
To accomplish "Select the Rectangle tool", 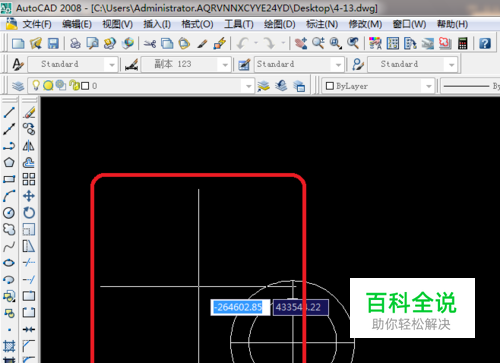I will click(9, 179).
